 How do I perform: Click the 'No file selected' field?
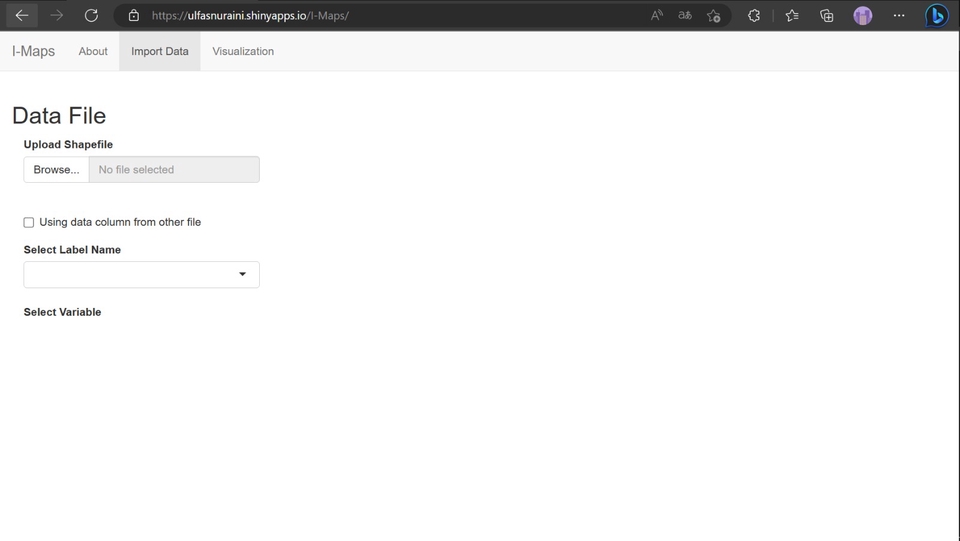tap(174, 170)
